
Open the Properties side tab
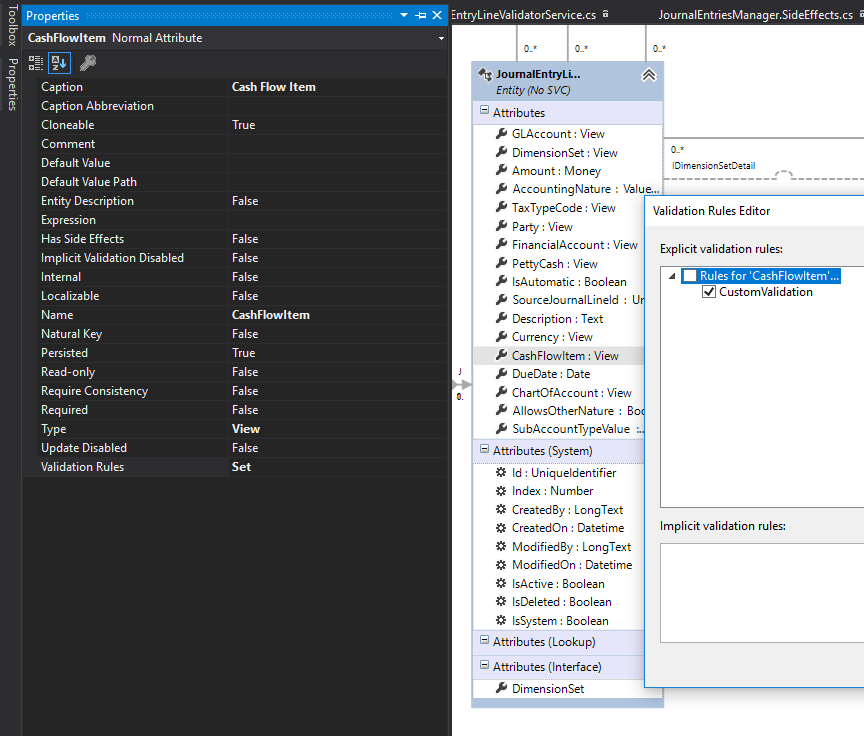[x=12, y=84]
